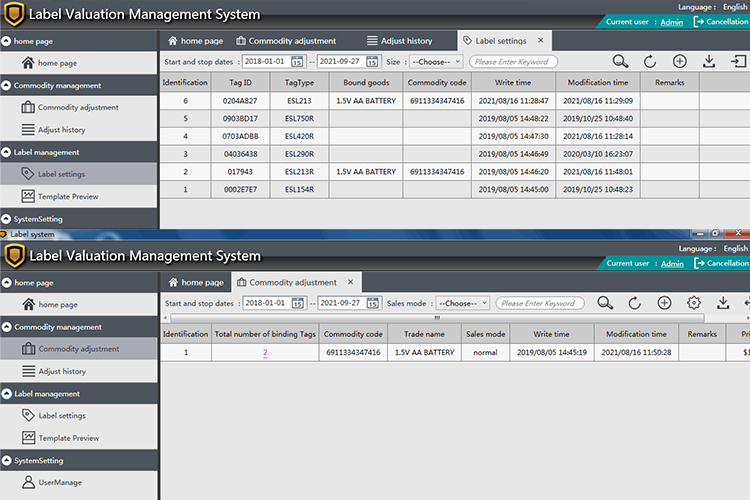This screenshot has width=750, height=500.
Task: Open end date calendar beside Sales mode filter
Action: coord(372,303)
